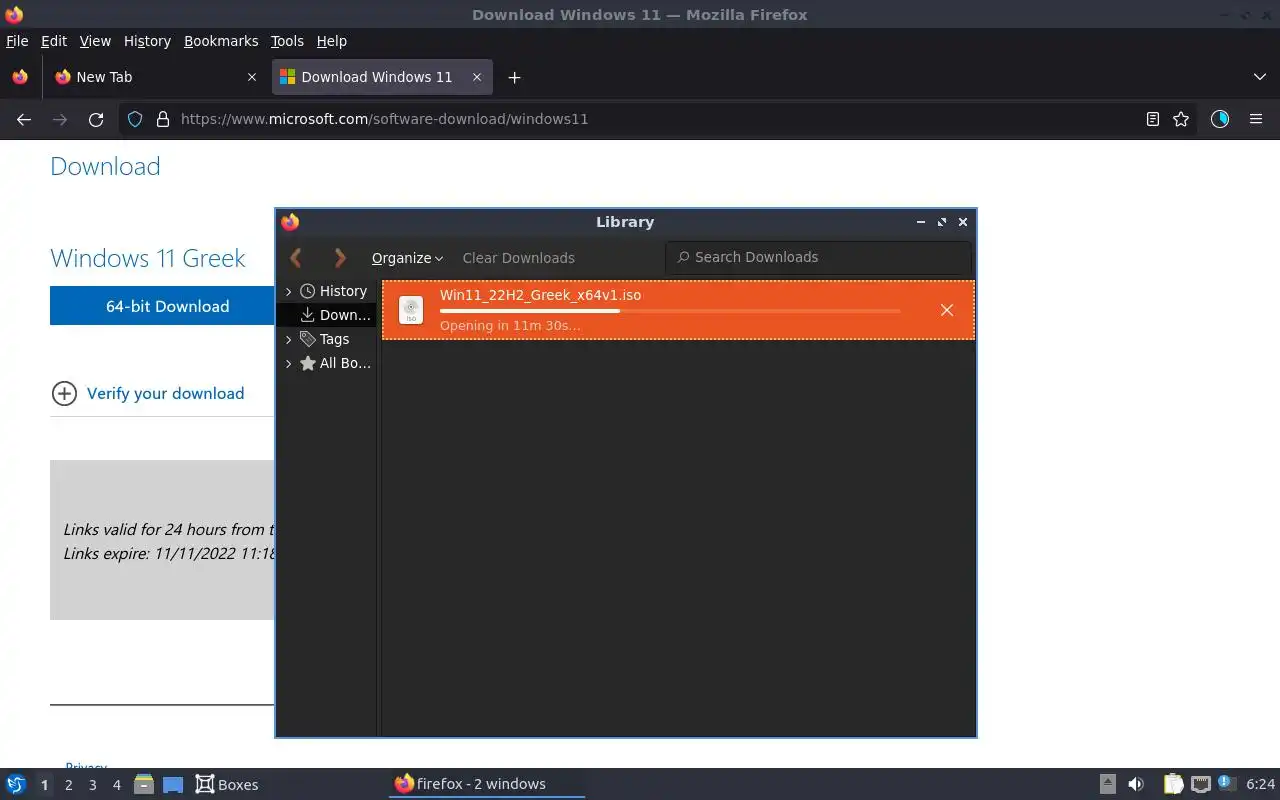Open a new tab with the plus button
The height and width of the screenshot is (800, 1280).
click(514, 77)
